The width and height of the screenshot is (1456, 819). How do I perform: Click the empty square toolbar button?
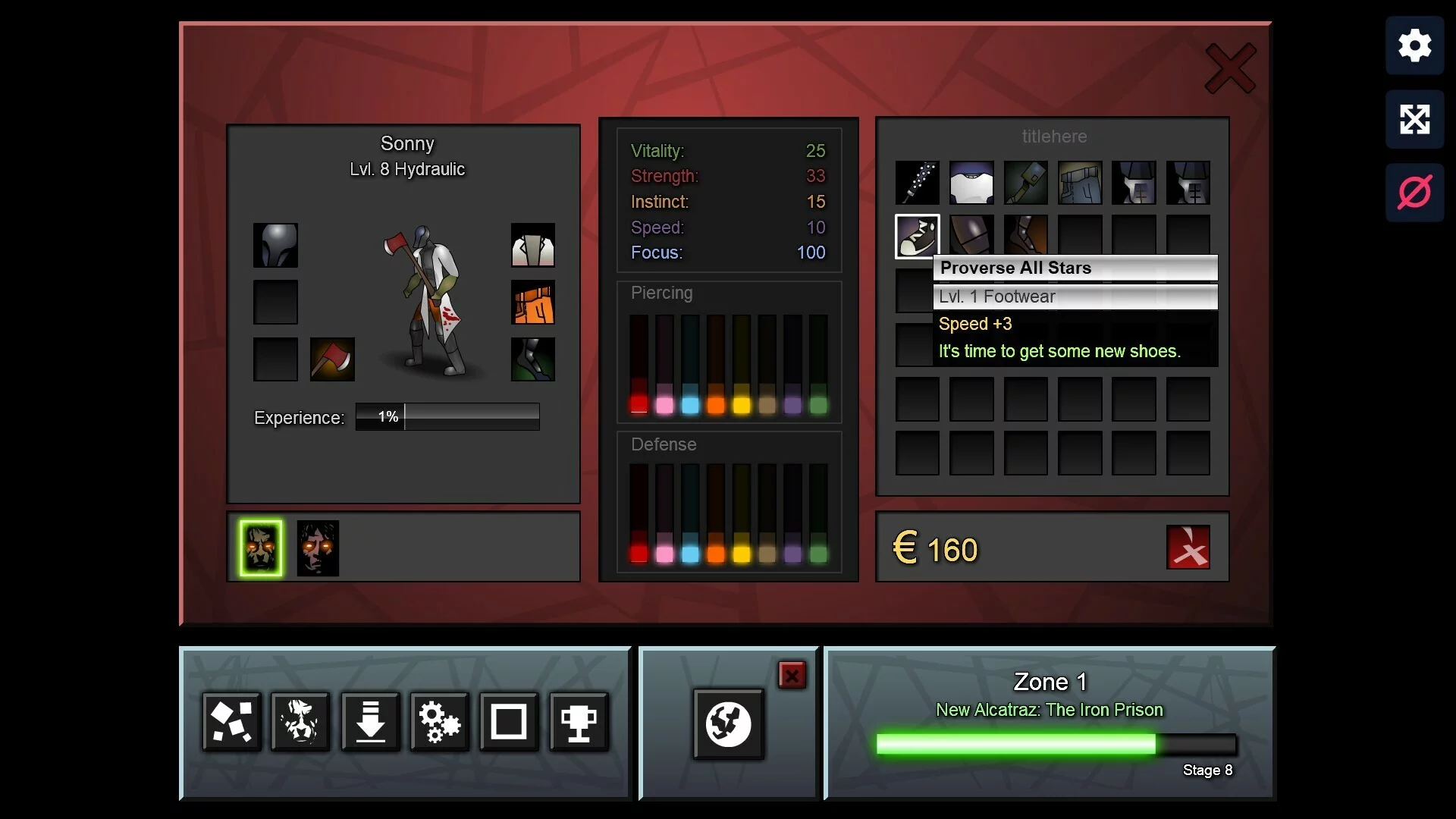pos(509,721)
